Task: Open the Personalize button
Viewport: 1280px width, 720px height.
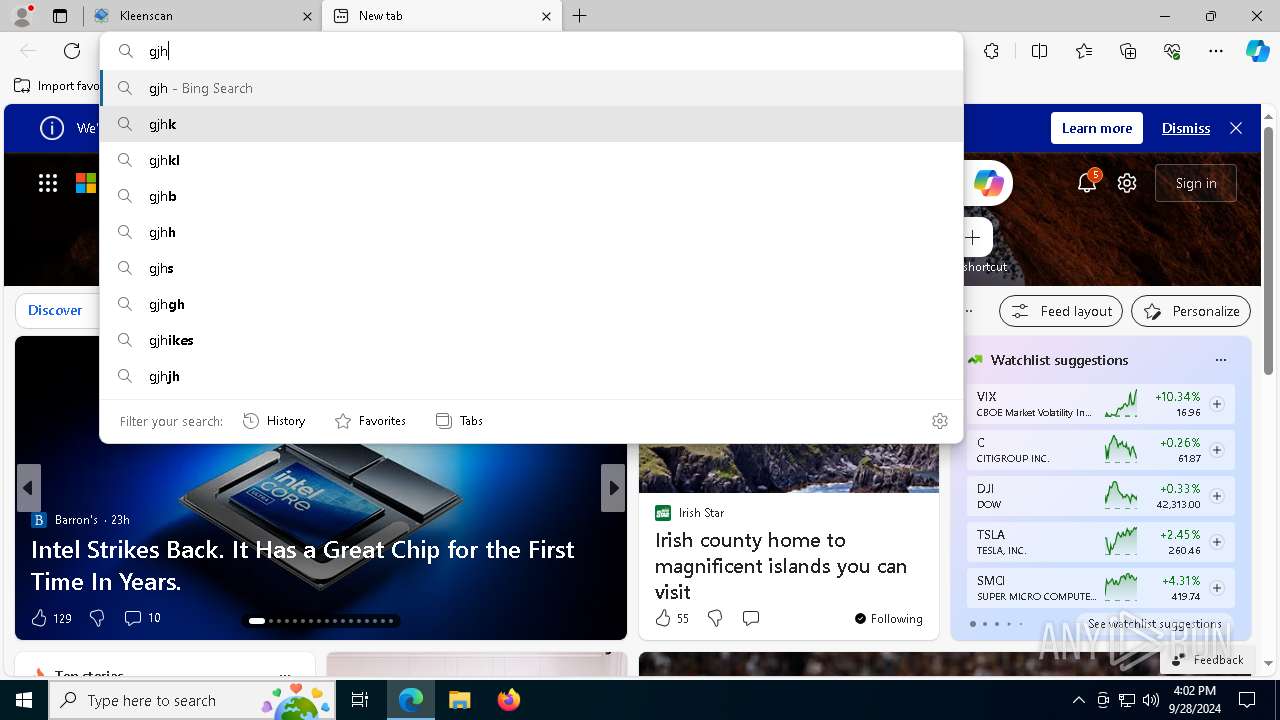Action: 1191,311
